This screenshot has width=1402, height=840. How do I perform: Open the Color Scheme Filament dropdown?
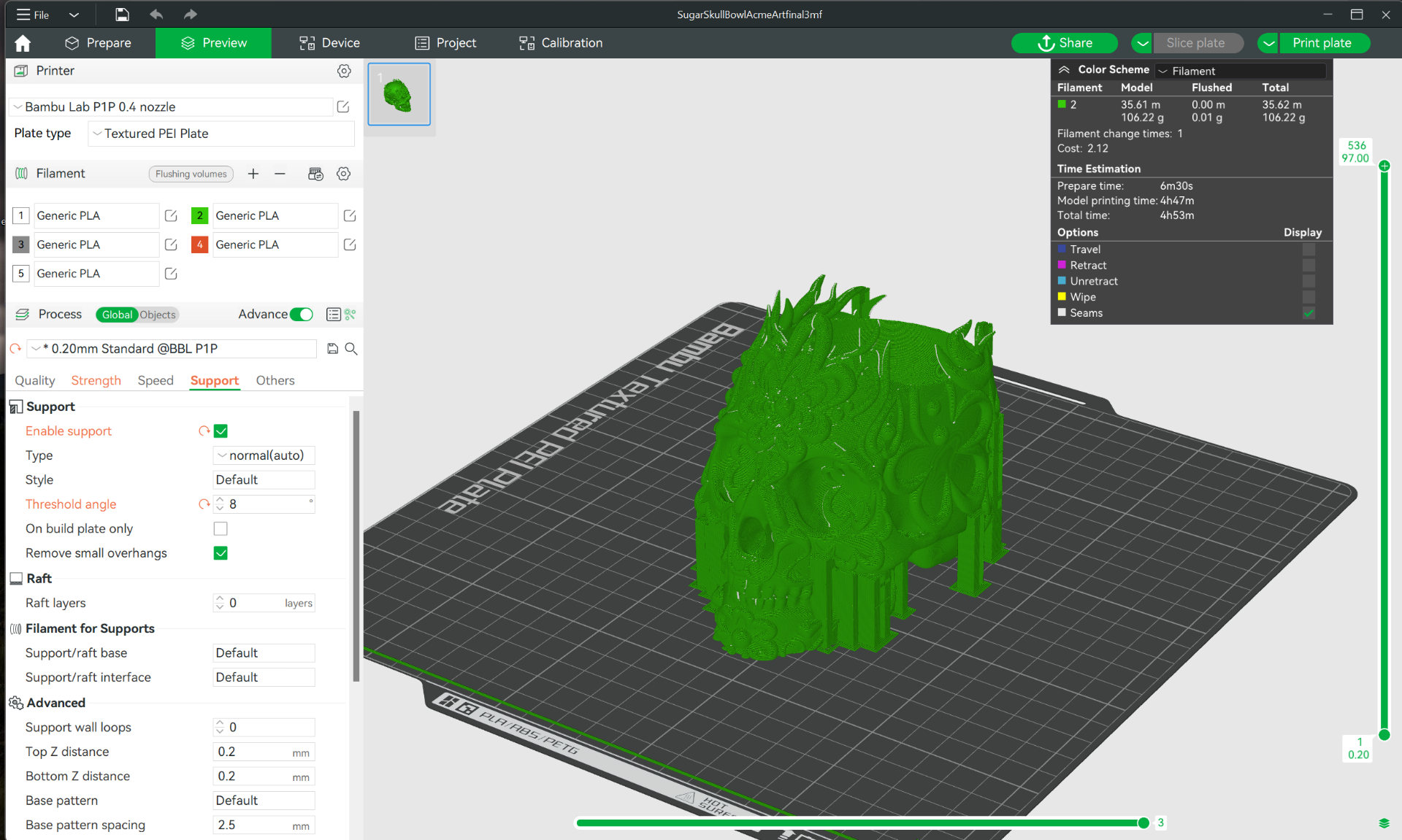click(x=1240, y=71)
